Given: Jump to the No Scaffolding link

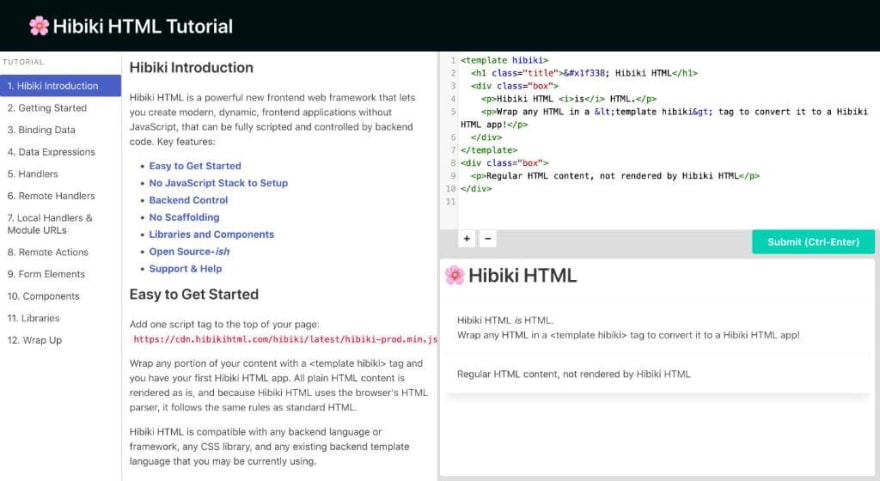Looking at the screenshot, I should (x=184, y=217).
